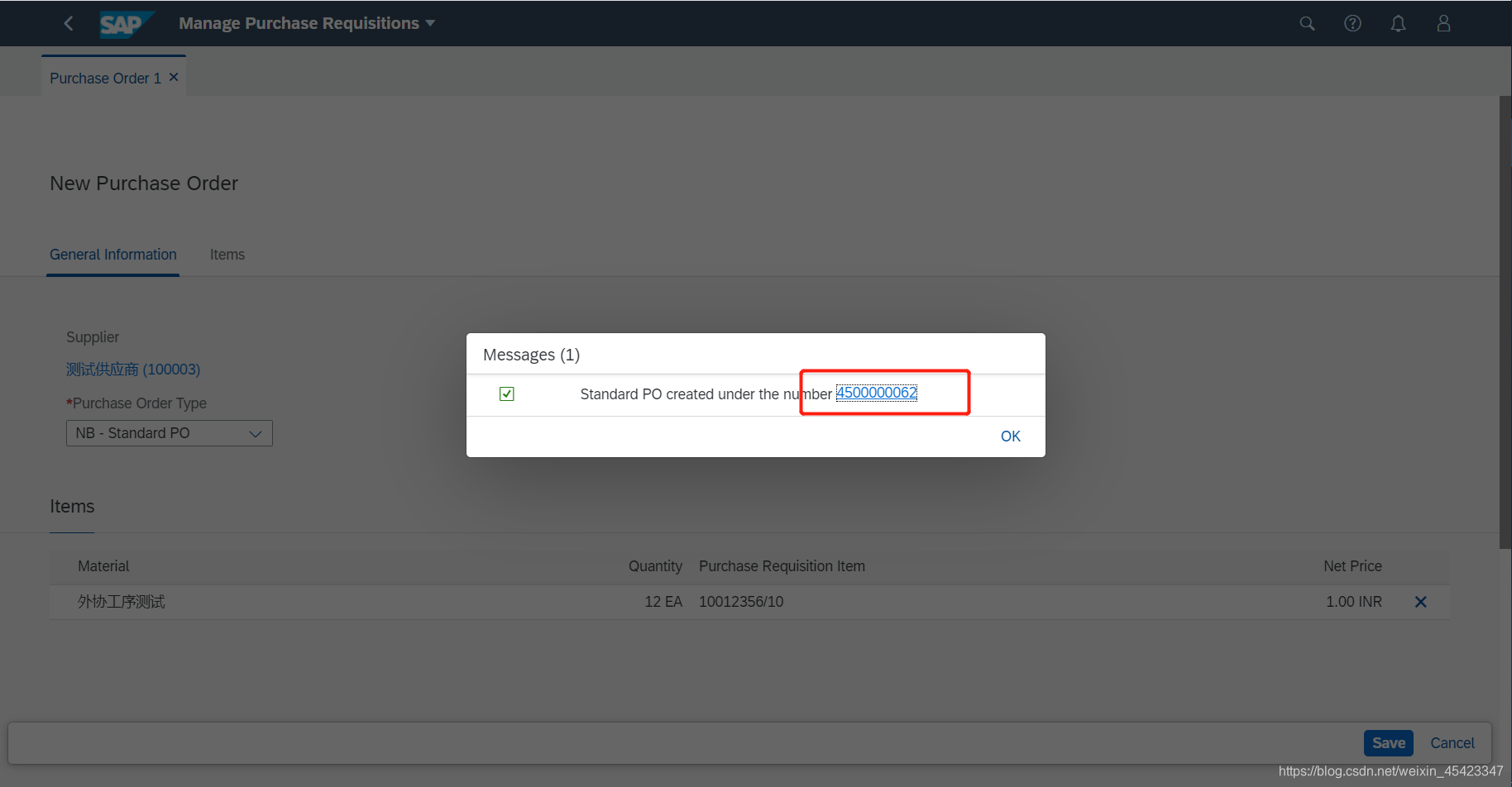Image resolution: width=1512 pixels, height=787 pixels.
Task: Select the General Information tab
Action: click(113, 255)
